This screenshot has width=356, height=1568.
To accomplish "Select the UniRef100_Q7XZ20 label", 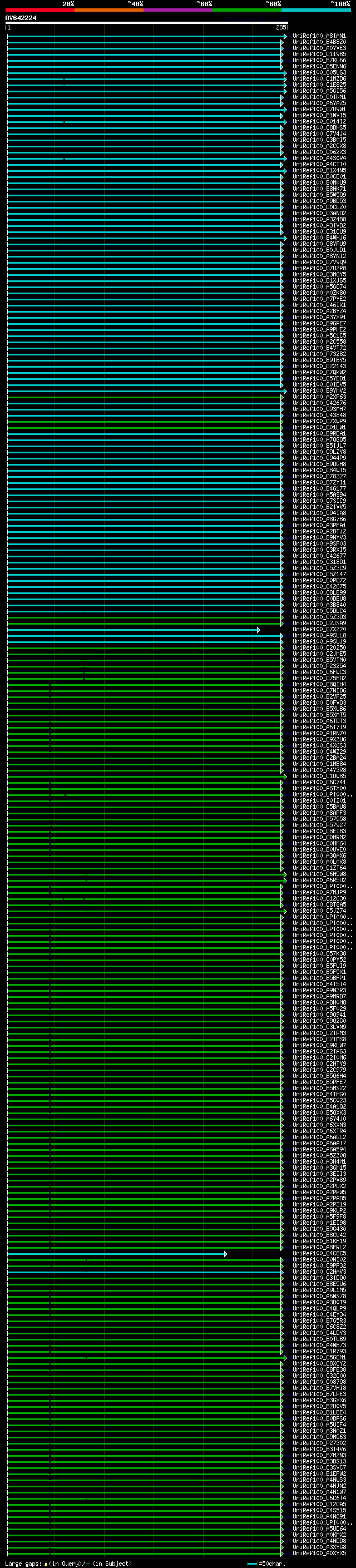I will (319, 630).
